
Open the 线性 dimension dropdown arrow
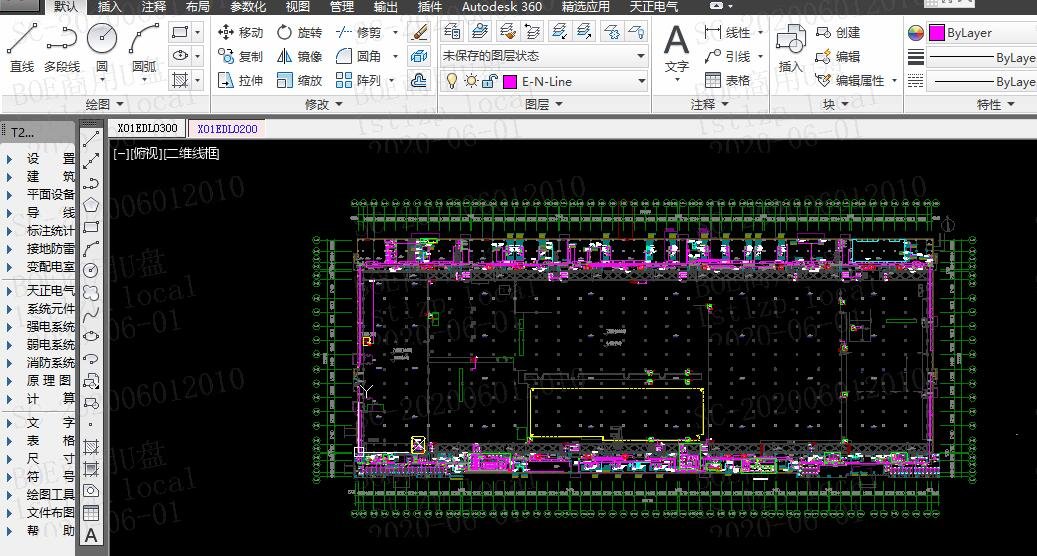coord(761,32)
